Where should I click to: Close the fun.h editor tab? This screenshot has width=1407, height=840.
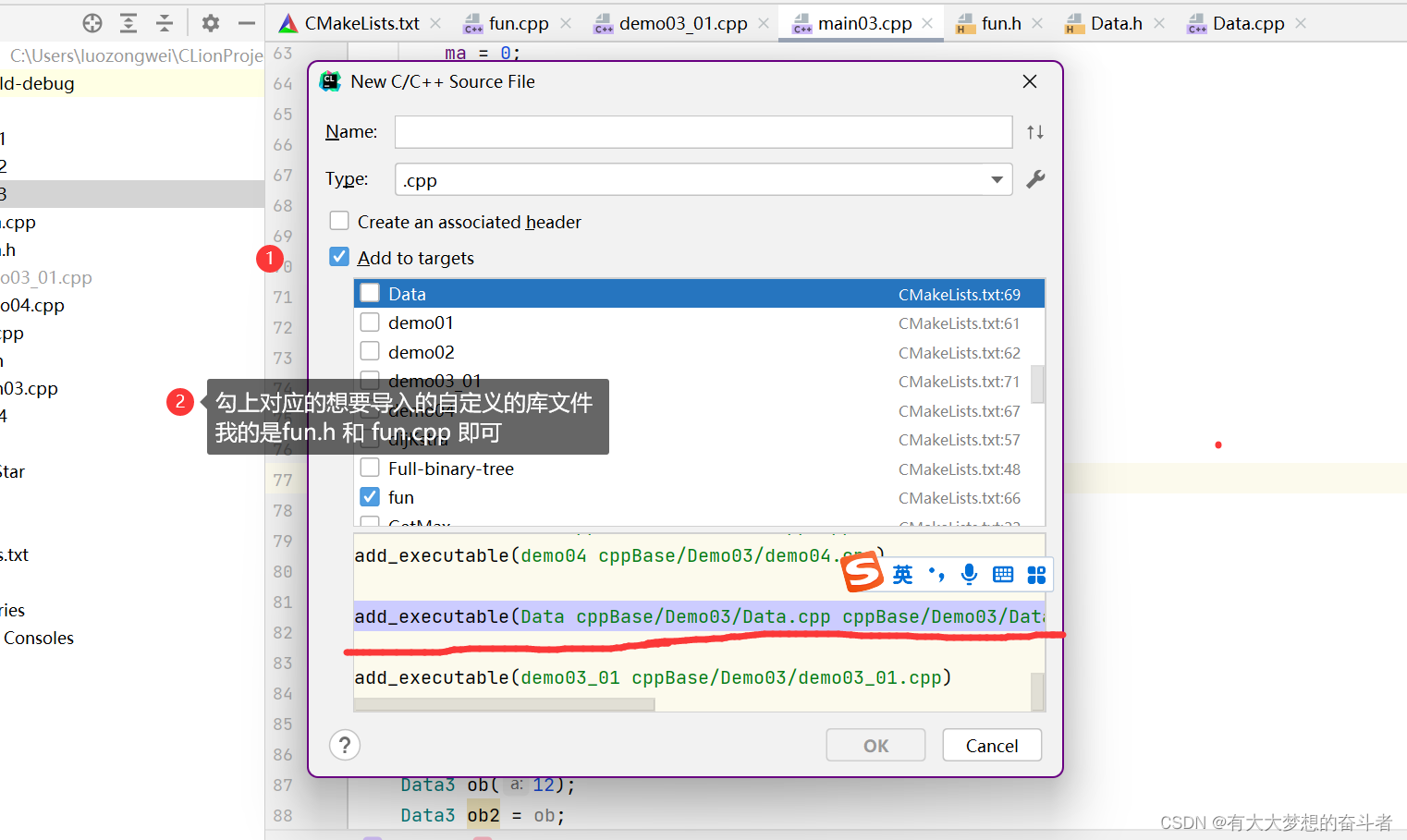coord(1037,23)
